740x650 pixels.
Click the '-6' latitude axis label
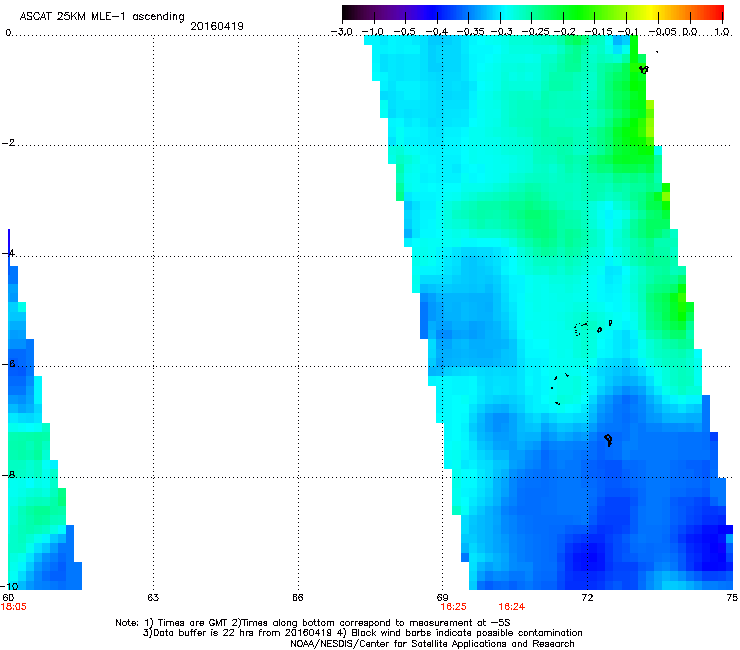pos(8,364)
